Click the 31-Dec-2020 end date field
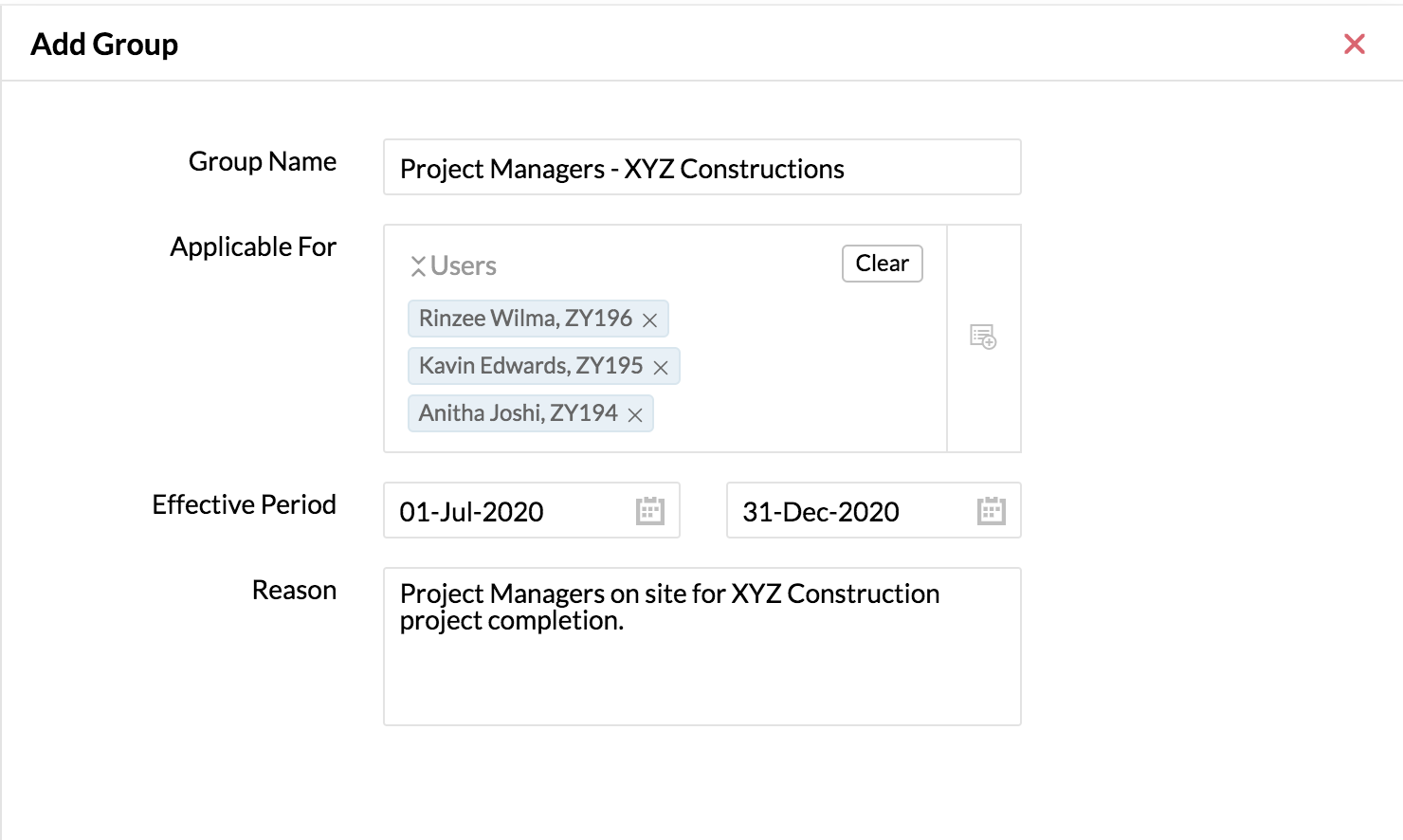The image size is (1403, 840). pos(844,511)
